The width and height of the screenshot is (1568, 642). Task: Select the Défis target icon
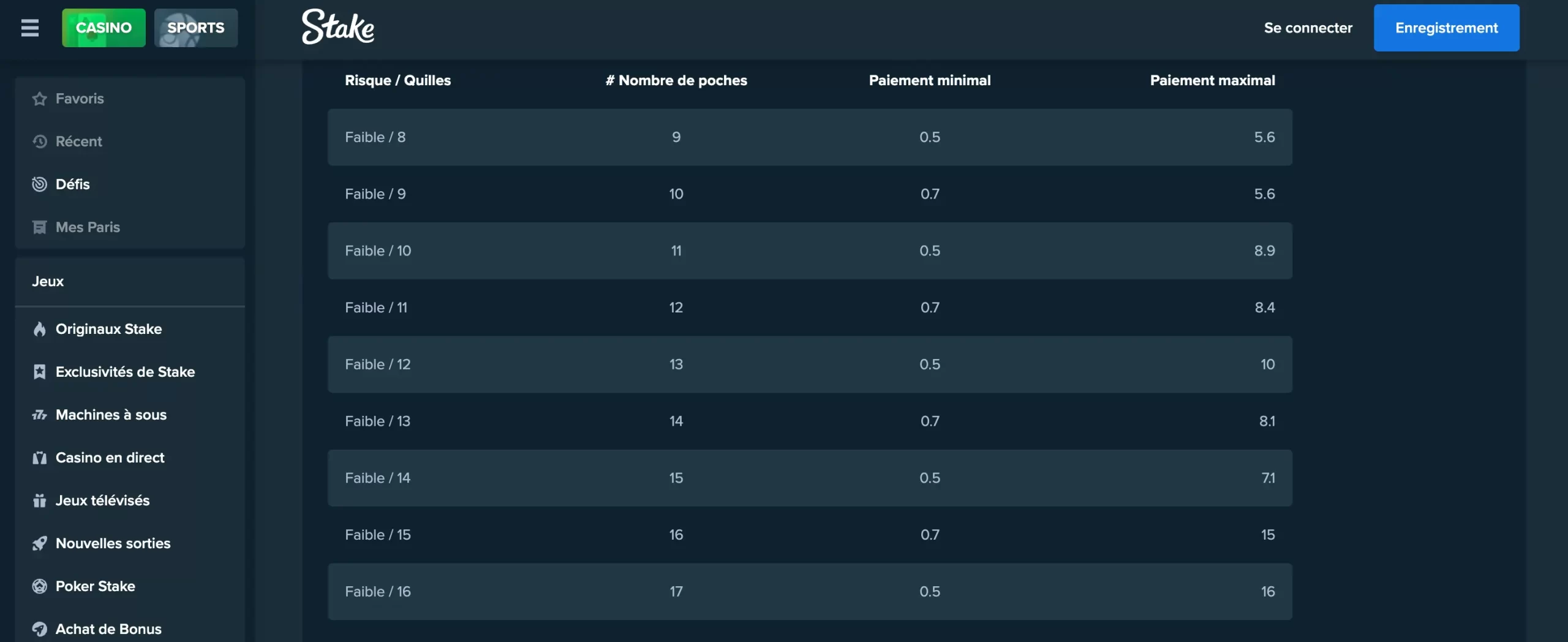click(40, 184)
